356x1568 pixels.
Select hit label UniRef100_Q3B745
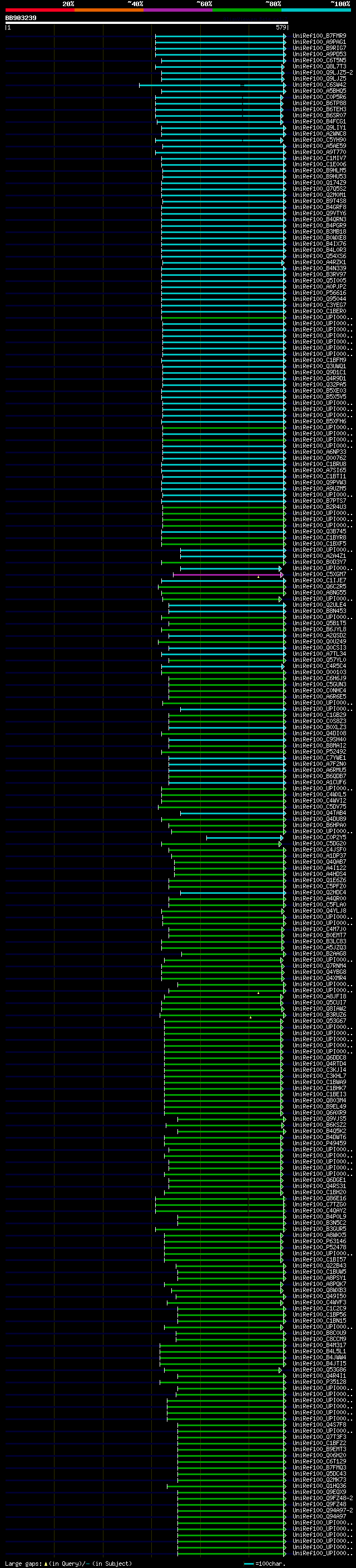point(319,531)
